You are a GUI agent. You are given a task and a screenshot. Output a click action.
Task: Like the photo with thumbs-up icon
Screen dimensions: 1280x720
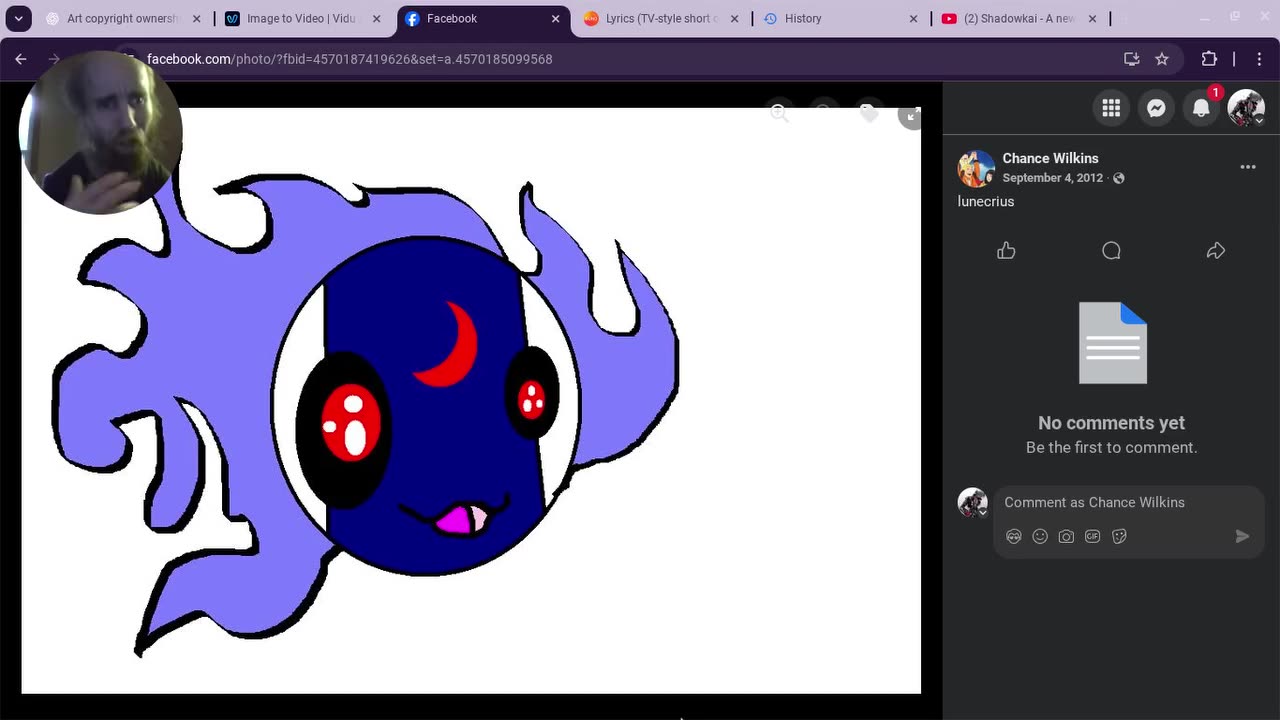pos(1006,251)
